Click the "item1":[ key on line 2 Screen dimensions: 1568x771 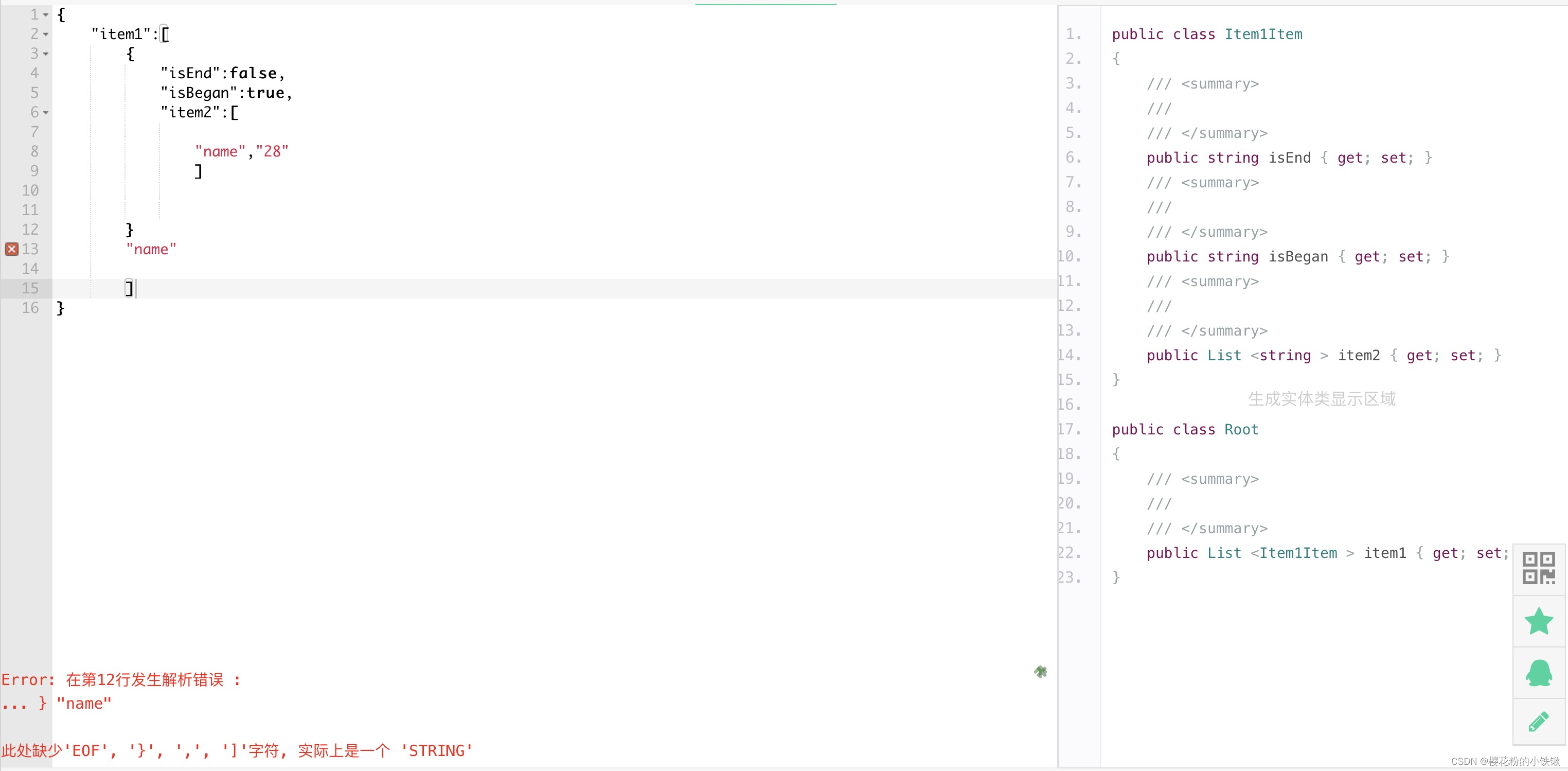[x=130, y=34]
